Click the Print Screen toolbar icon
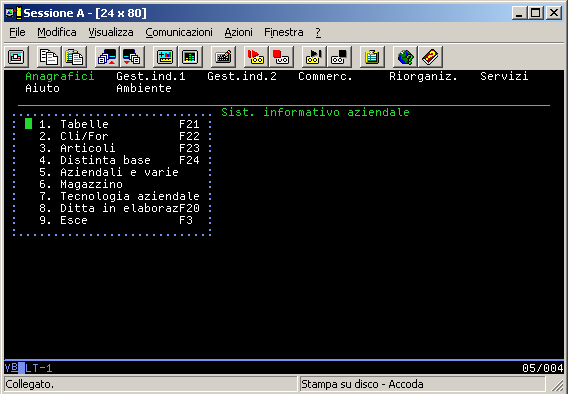568x394 pixels. click(16, 57)
